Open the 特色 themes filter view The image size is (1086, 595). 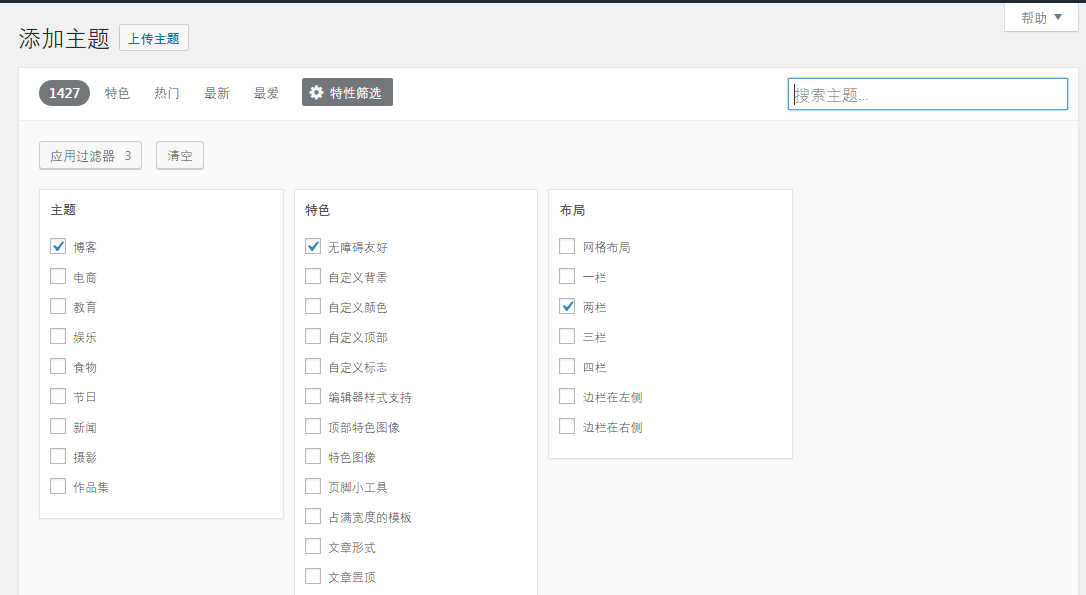tap(117, 93)
